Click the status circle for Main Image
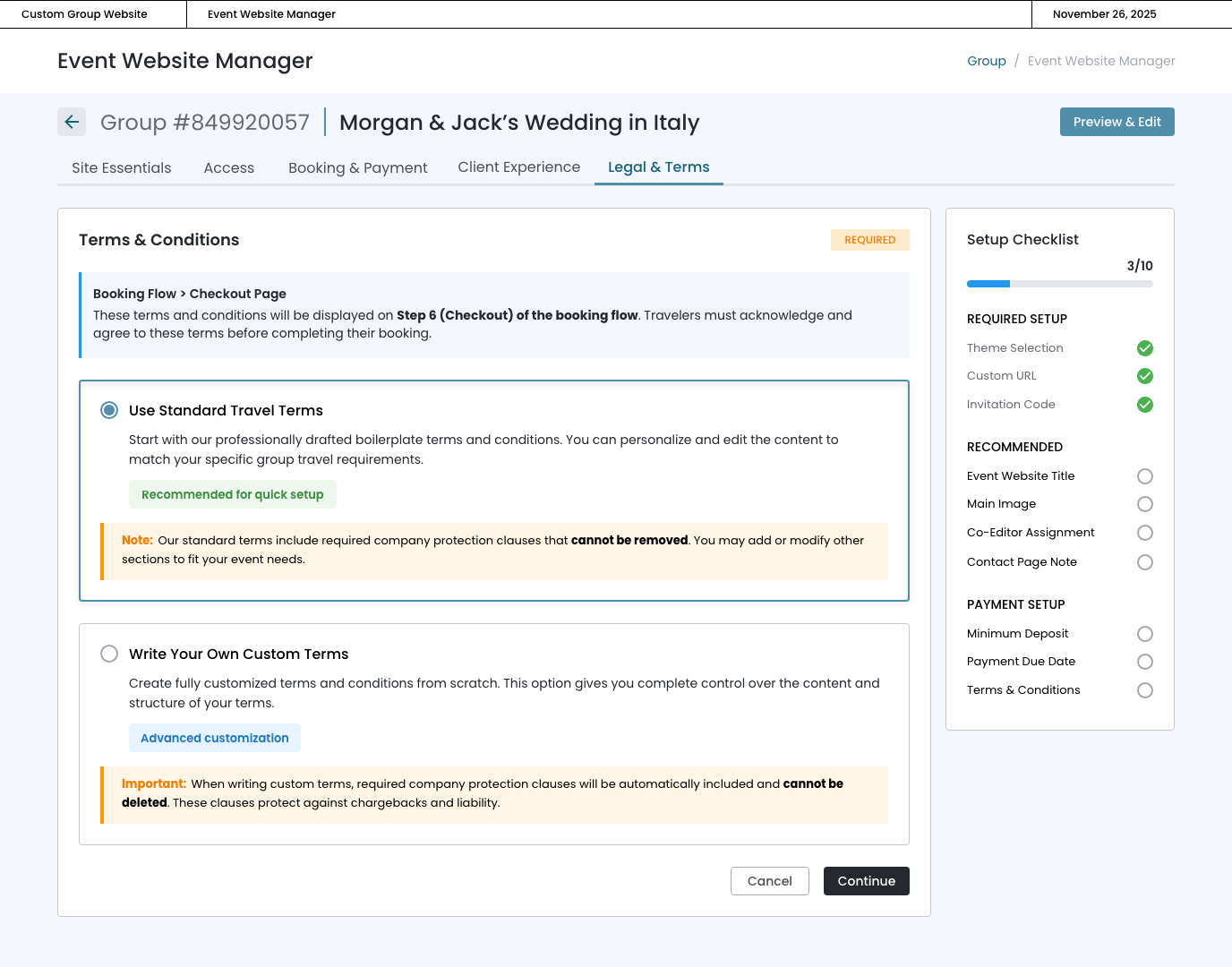The image size is (1232, 967). pos(1144,504)
